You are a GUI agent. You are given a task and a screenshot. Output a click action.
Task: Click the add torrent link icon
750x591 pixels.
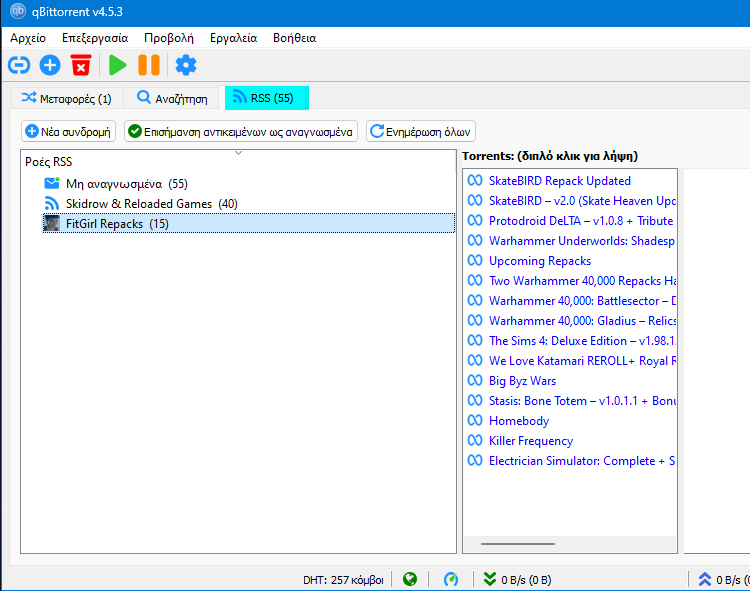coord(19,65)
